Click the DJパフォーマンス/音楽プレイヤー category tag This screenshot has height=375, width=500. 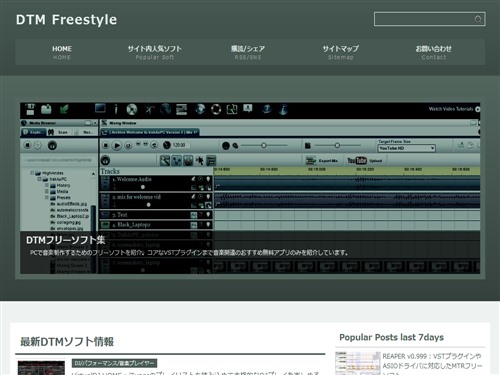point(114,363)
